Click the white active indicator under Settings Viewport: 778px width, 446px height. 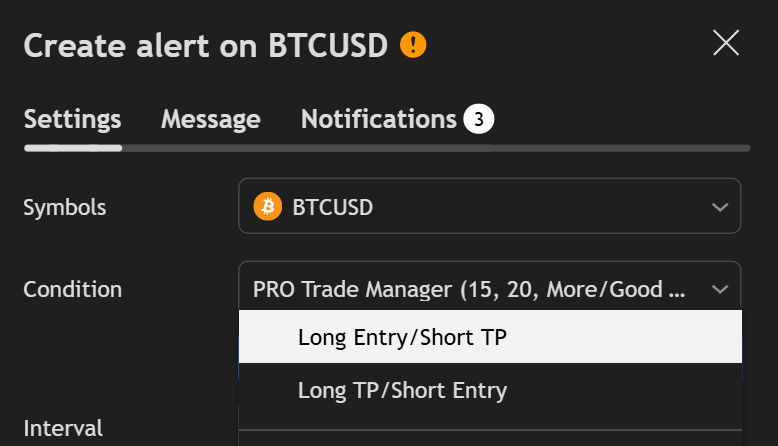coord(72,148)
